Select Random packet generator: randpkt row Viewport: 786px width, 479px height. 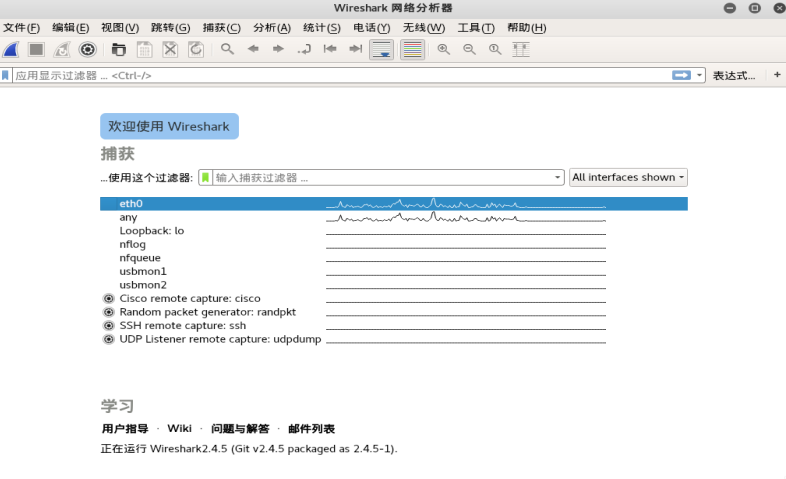pos(394,312)
